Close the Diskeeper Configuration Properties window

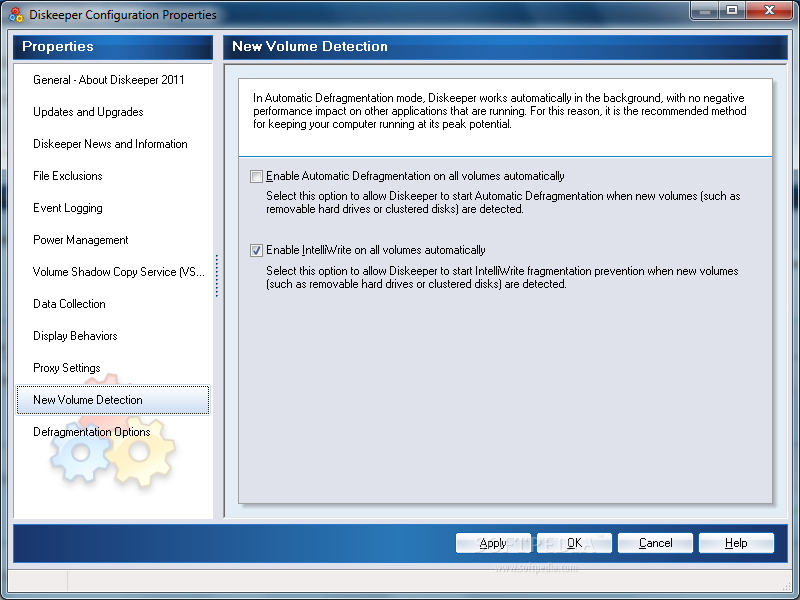[769, 11]
